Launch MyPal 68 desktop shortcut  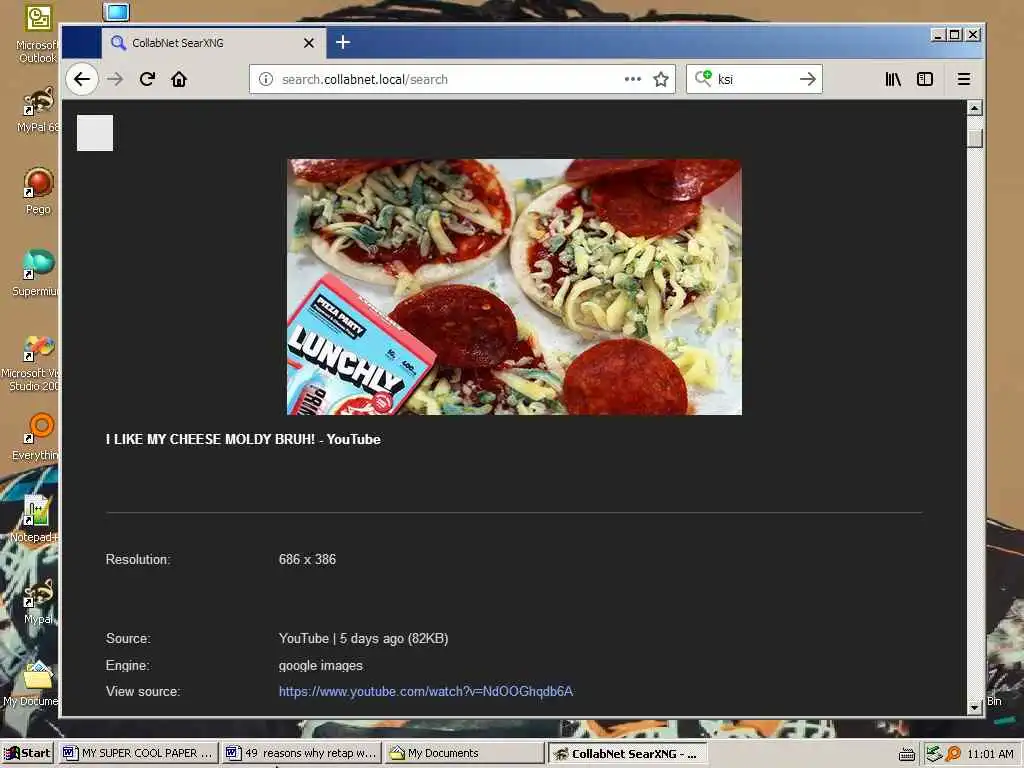point(37,110)
